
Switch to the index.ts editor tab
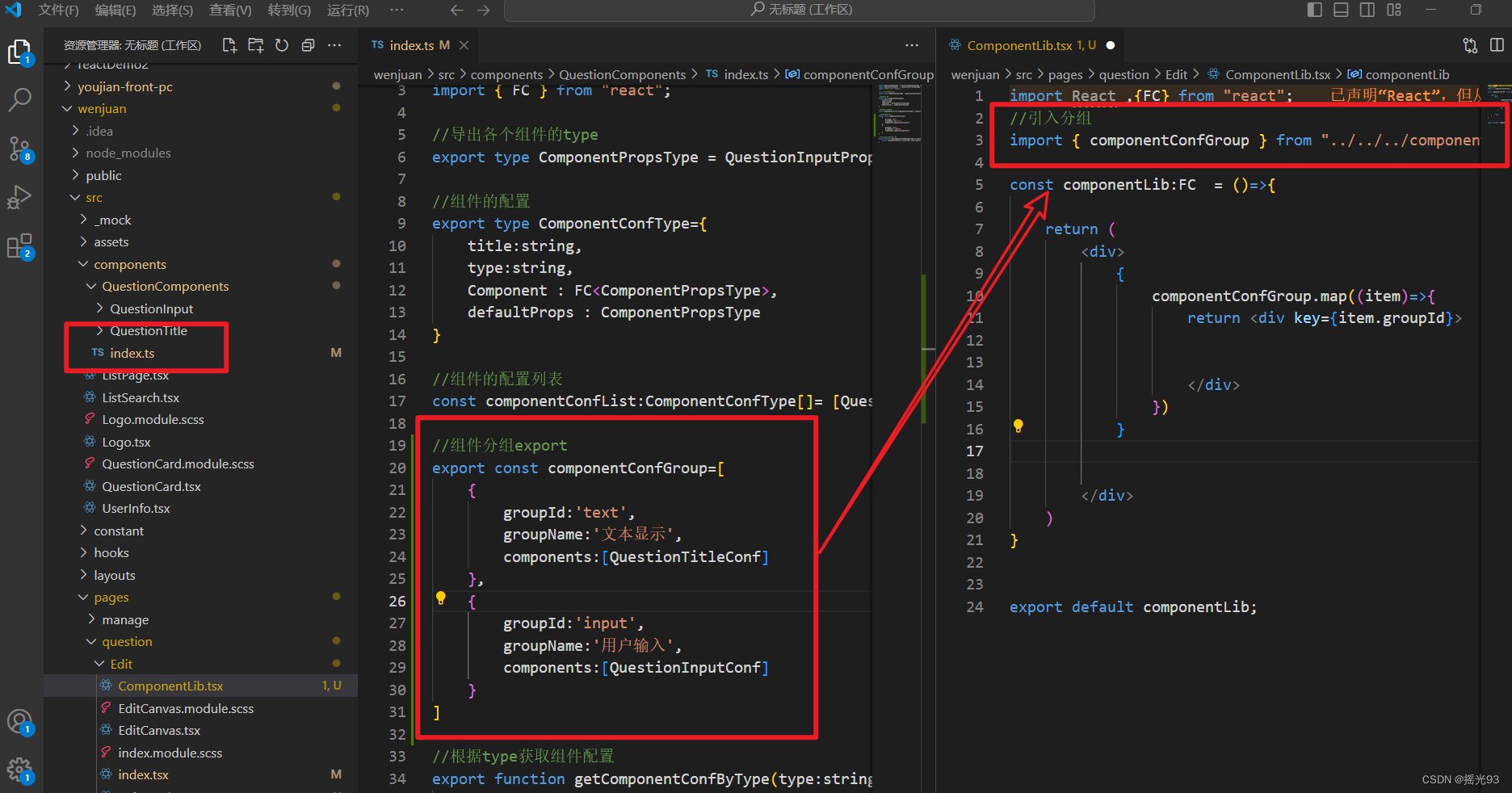coord(418,45)
